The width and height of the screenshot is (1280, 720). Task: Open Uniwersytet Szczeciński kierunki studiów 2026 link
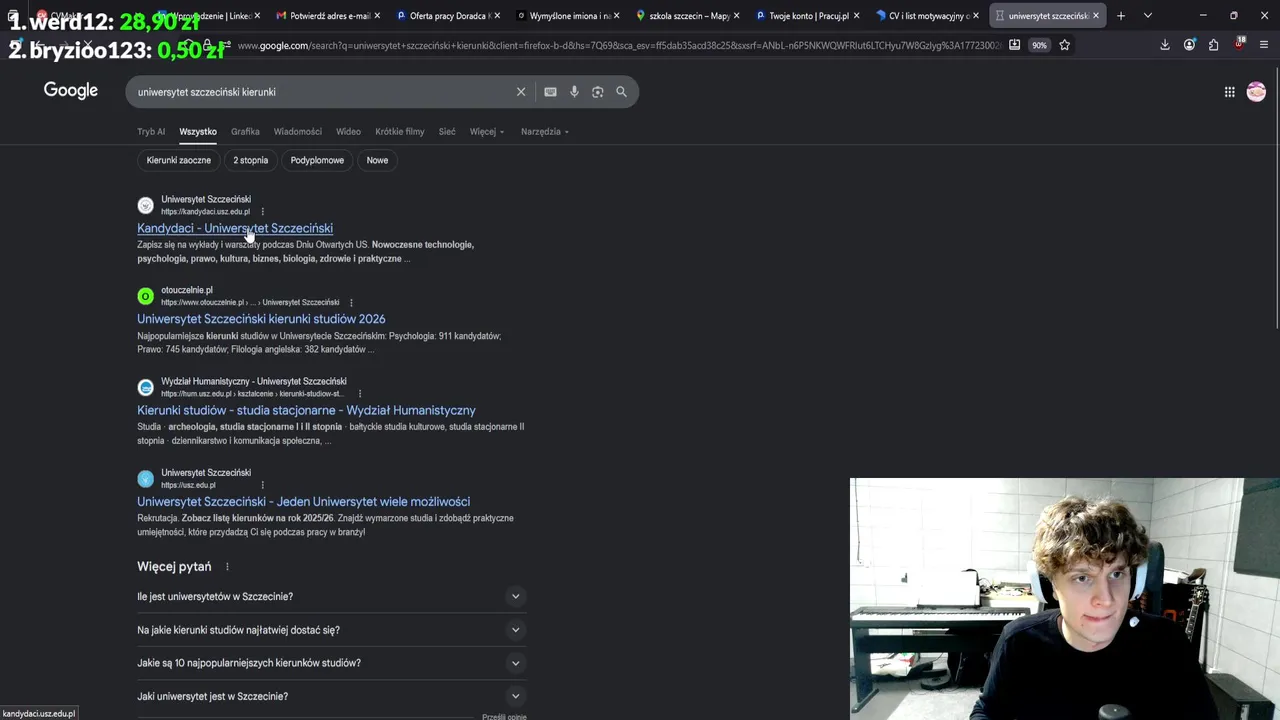point(261,319)
